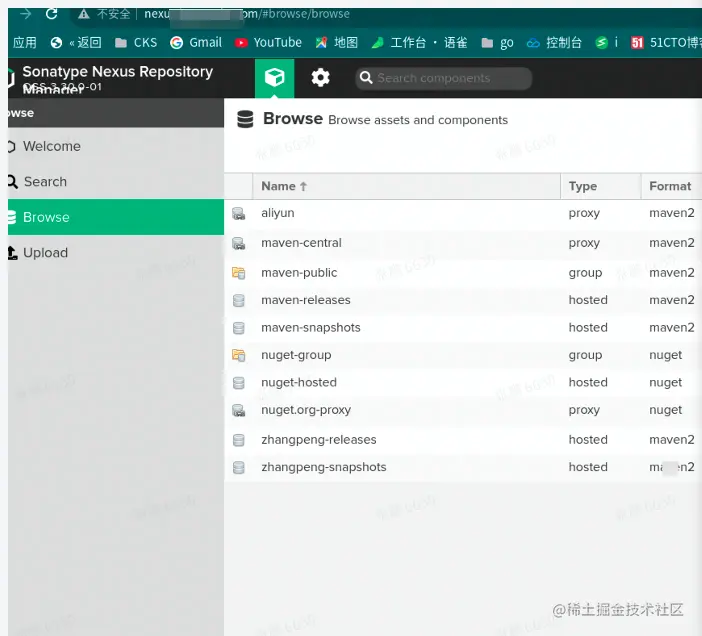702x636 pixels.
Task: Open the maven-central repository
Action: 301,243
